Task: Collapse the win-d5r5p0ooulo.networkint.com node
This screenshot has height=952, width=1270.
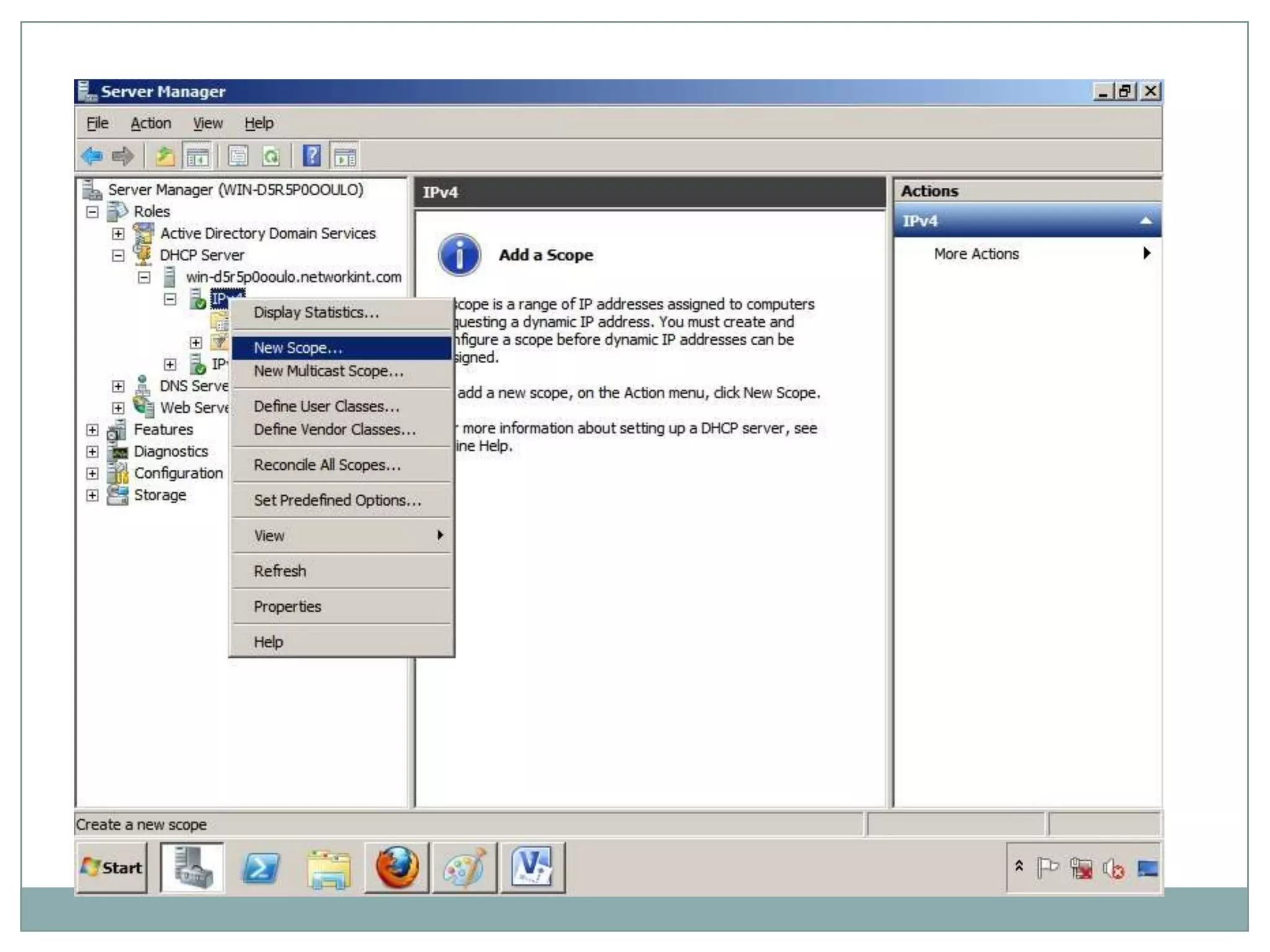Action: (144, 277)
